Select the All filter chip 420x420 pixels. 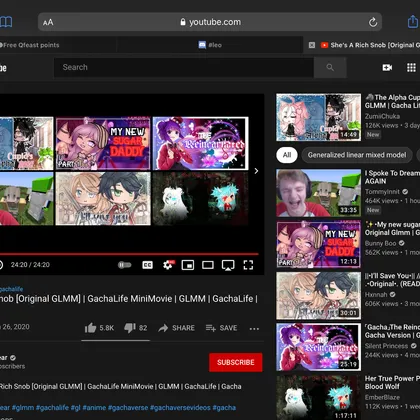[x=287, y=155]
